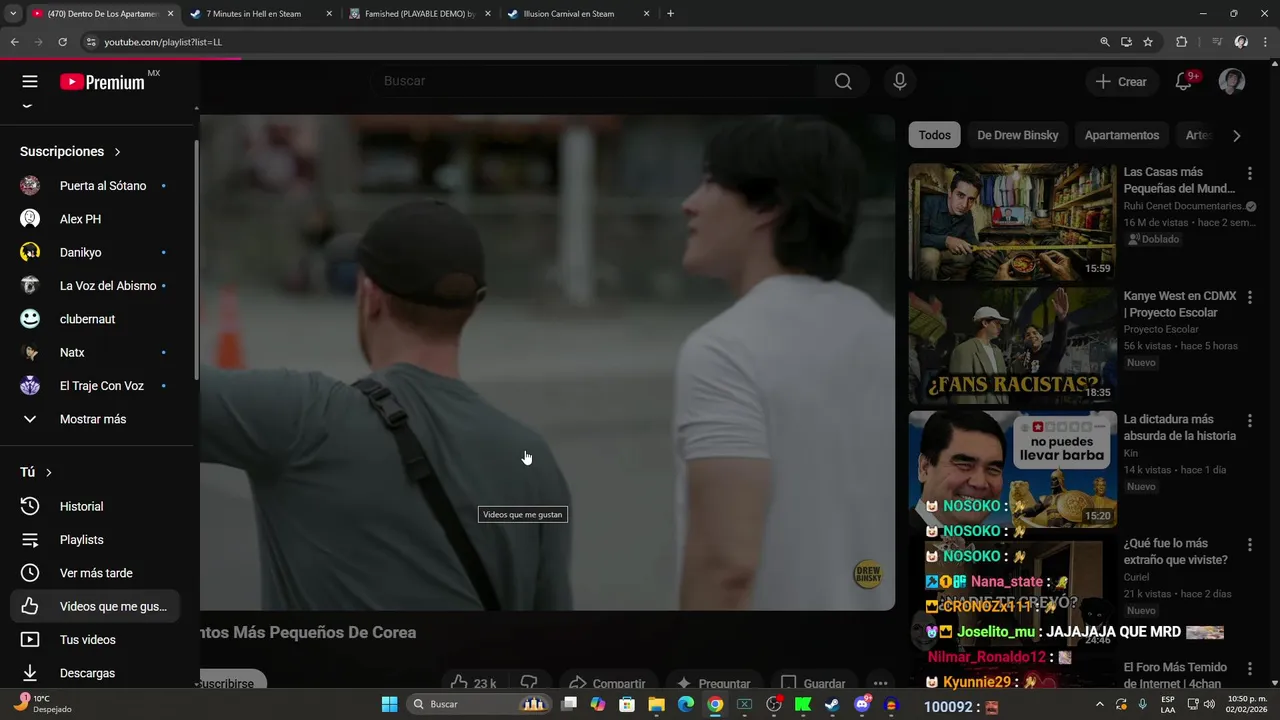Viewport: 1280px width, 720px height.
Task: Open the Tú section arrow
Action: [48, 473]
